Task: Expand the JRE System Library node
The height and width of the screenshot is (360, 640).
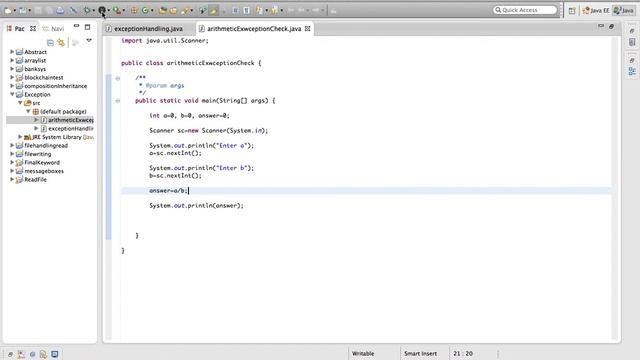Action: click(x=20, y=137)
